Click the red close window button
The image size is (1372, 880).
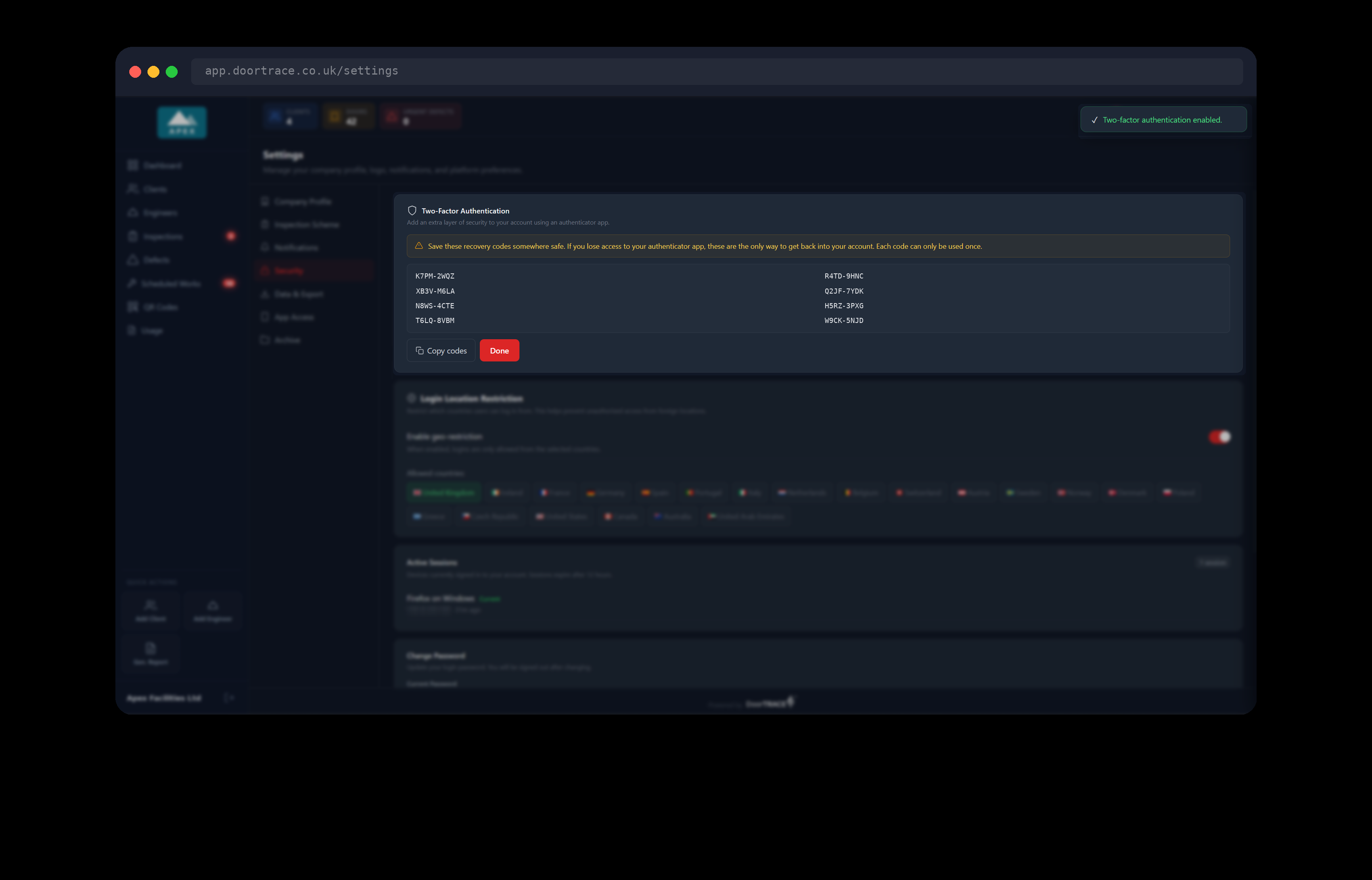click(135, 71)
